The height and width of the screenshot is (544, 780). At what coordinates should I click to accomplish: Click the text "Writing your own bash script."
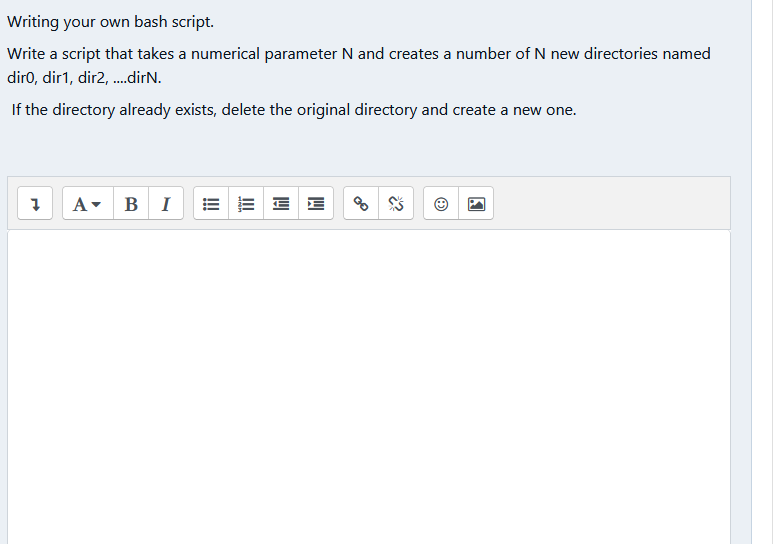[x=110, y=22]
